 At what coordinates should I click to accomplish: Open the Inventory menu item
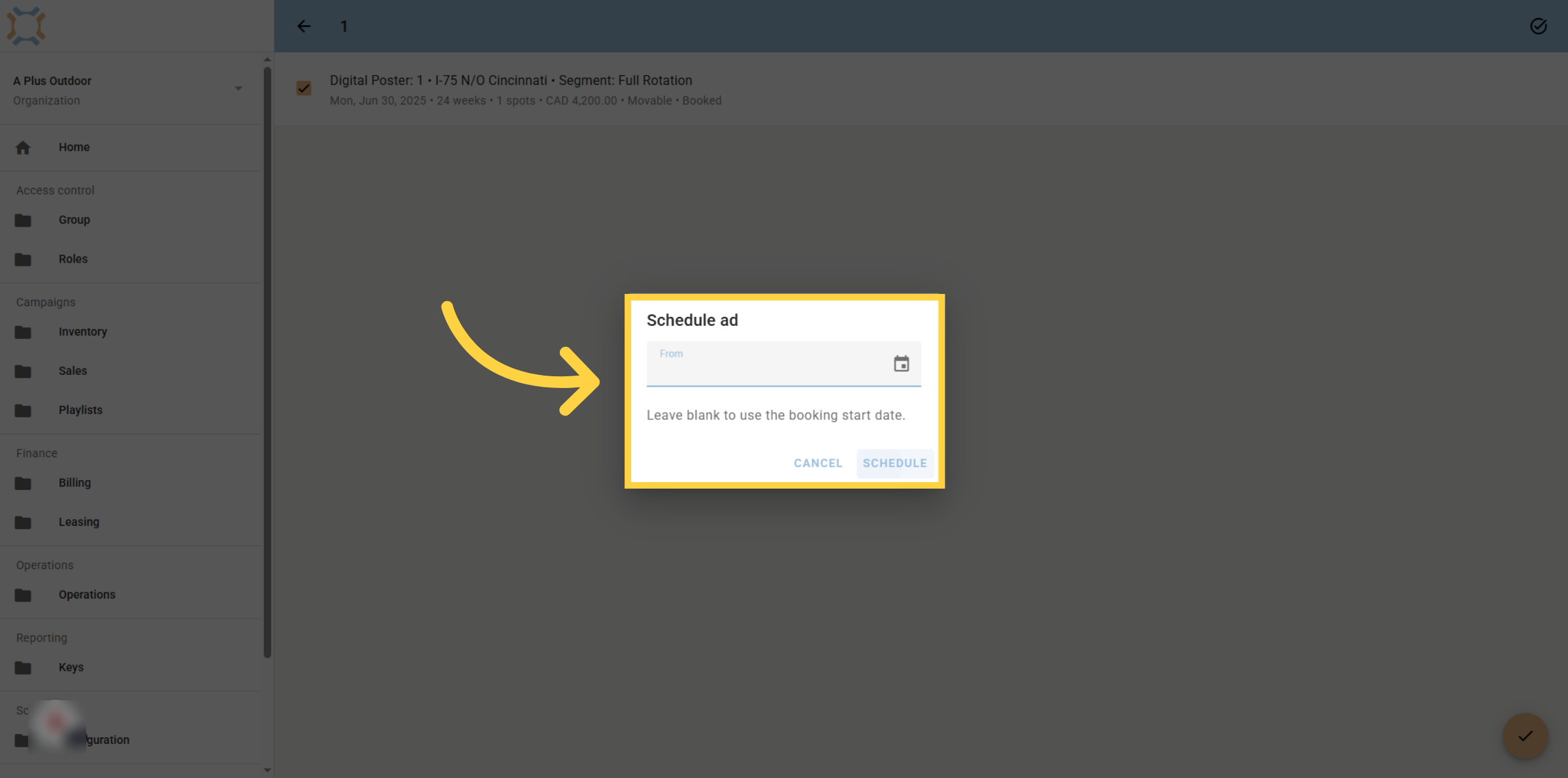click(131, 332)
